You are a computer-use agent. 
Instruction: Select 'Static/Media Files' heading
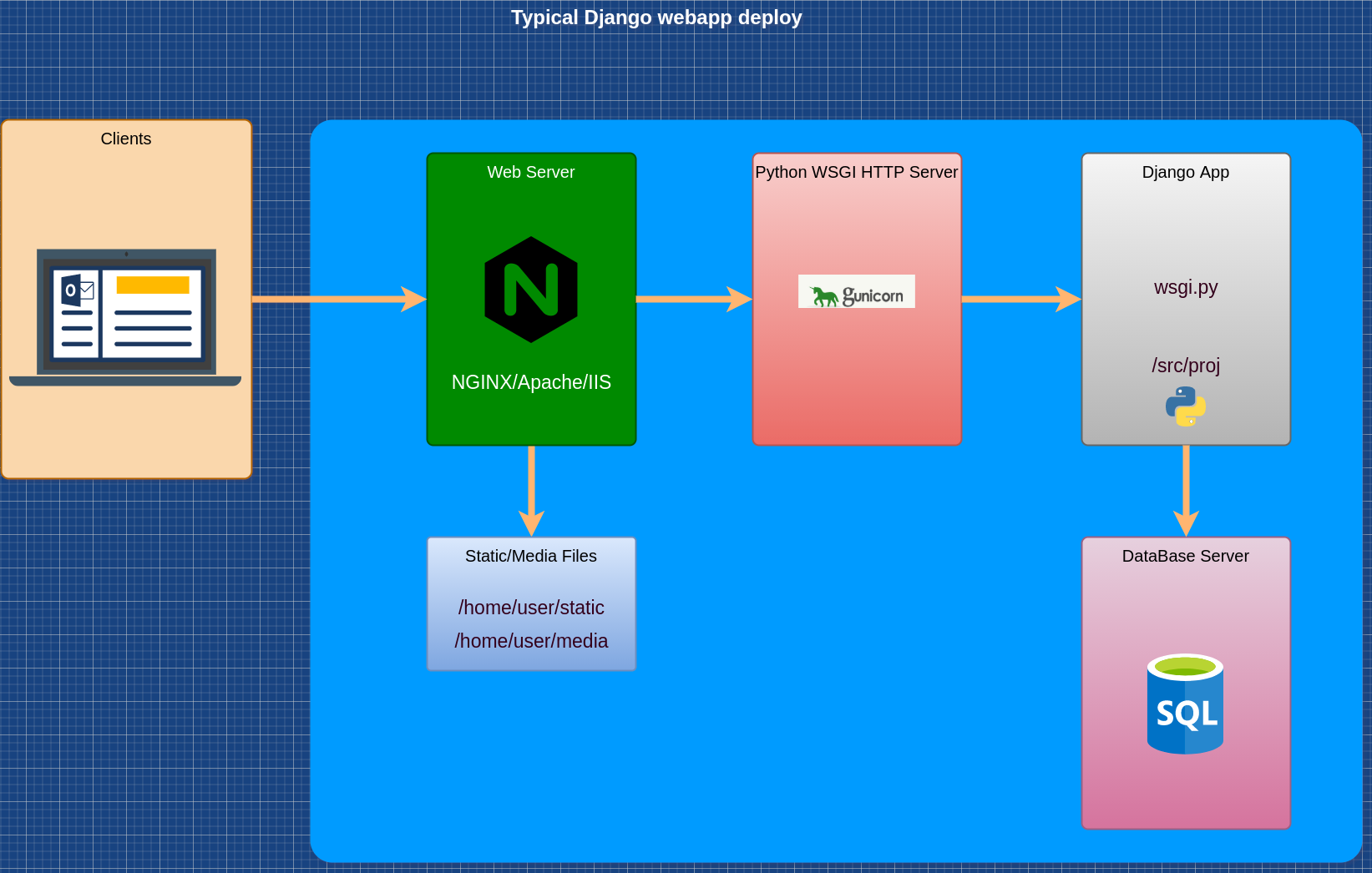click(x=531, y=556)
